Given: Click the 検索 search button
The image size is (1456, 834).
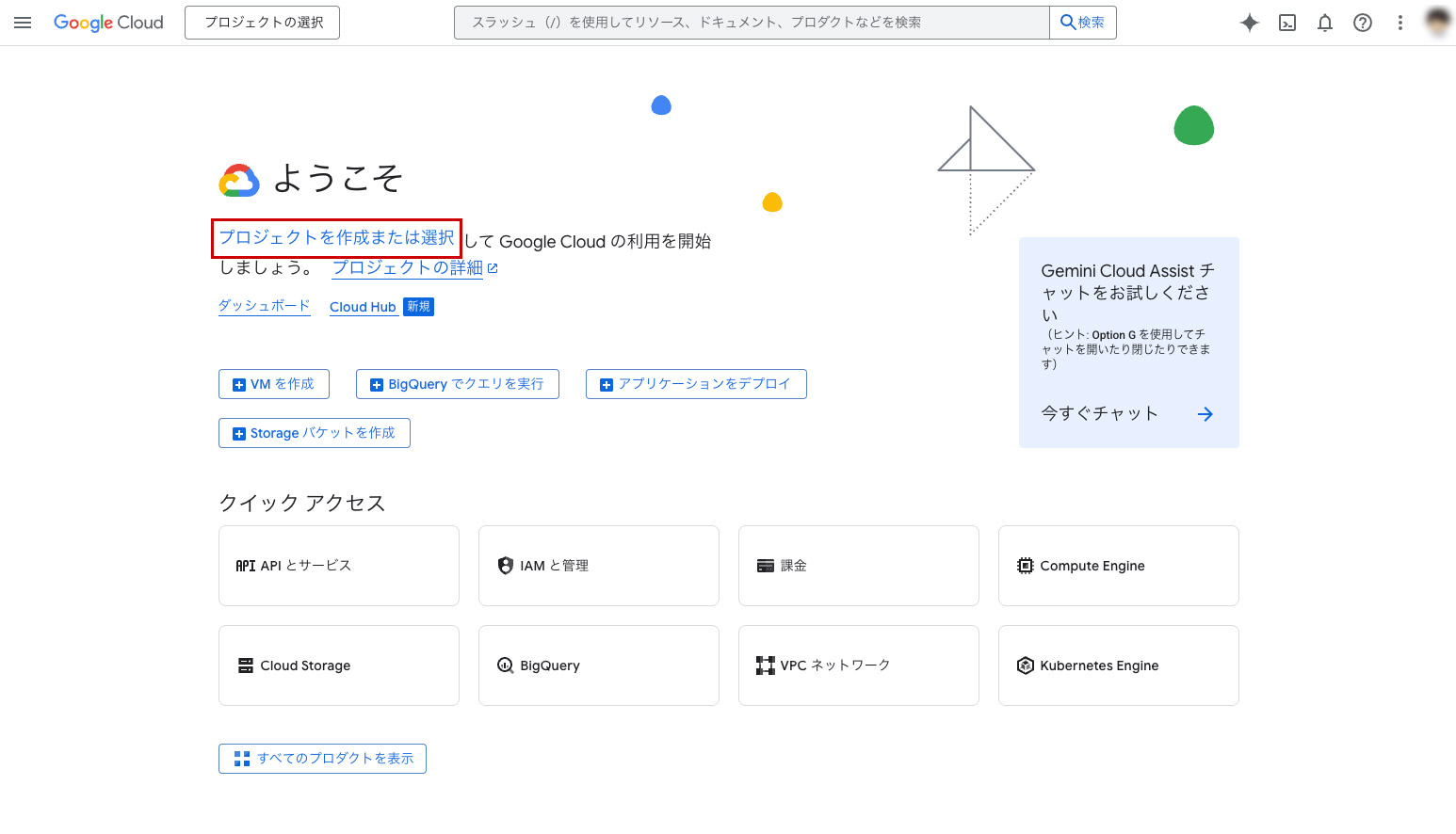Looking at the screenshot, I should click(x=1083, y=23).
